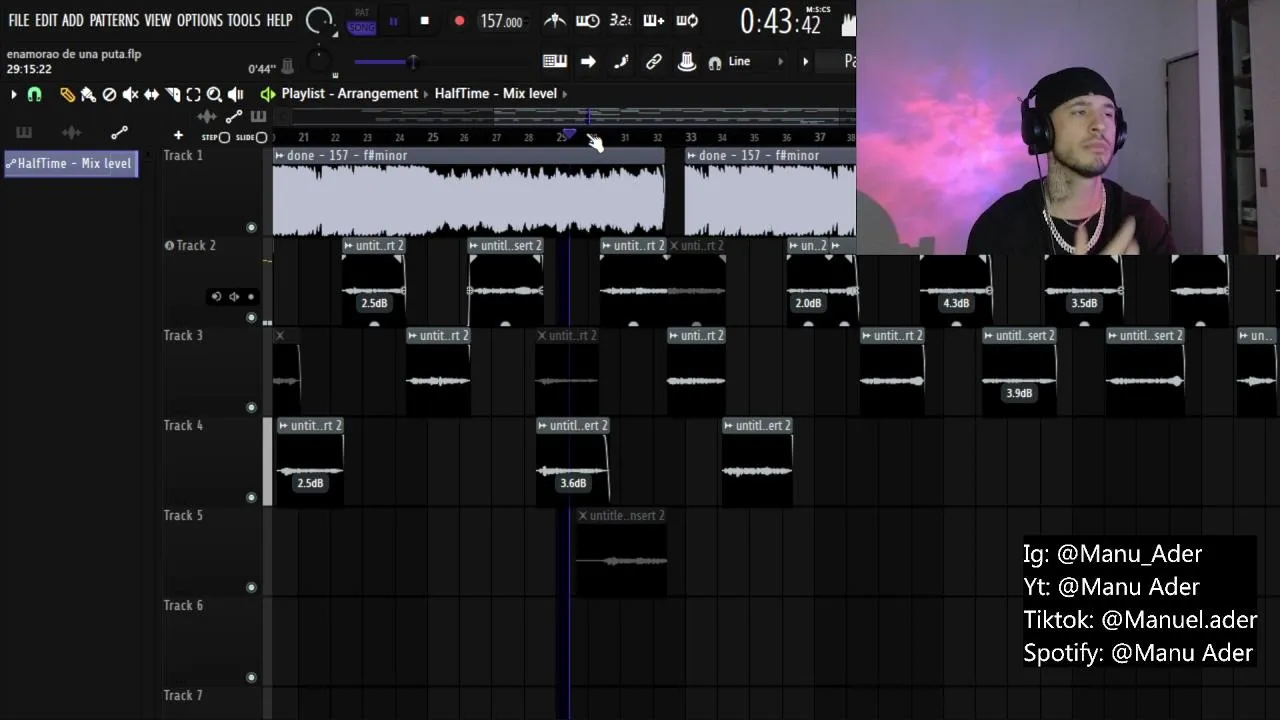Show audio clips in picker panel
The image size is (1280, 720).
pos(71,132)
